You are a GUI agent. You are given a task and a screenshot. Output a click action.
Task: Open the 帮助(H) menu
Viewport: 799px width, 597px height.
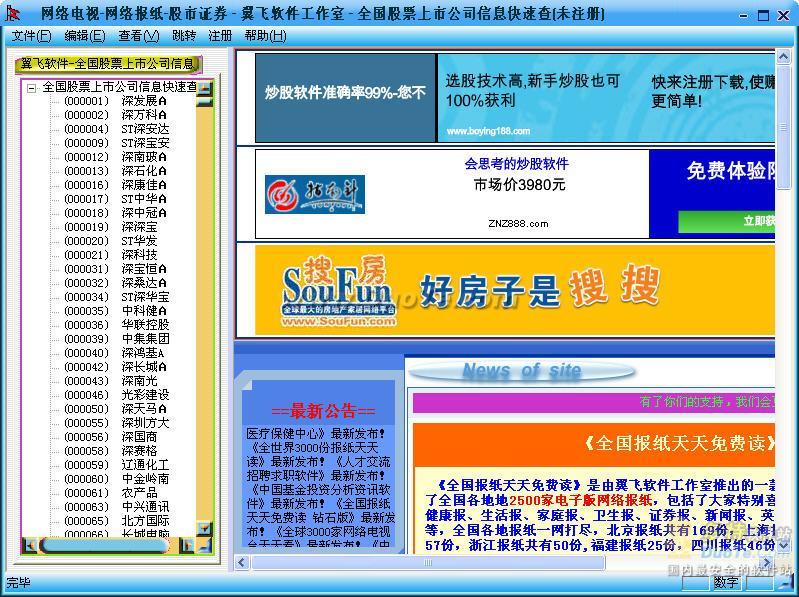pos(265,36)
